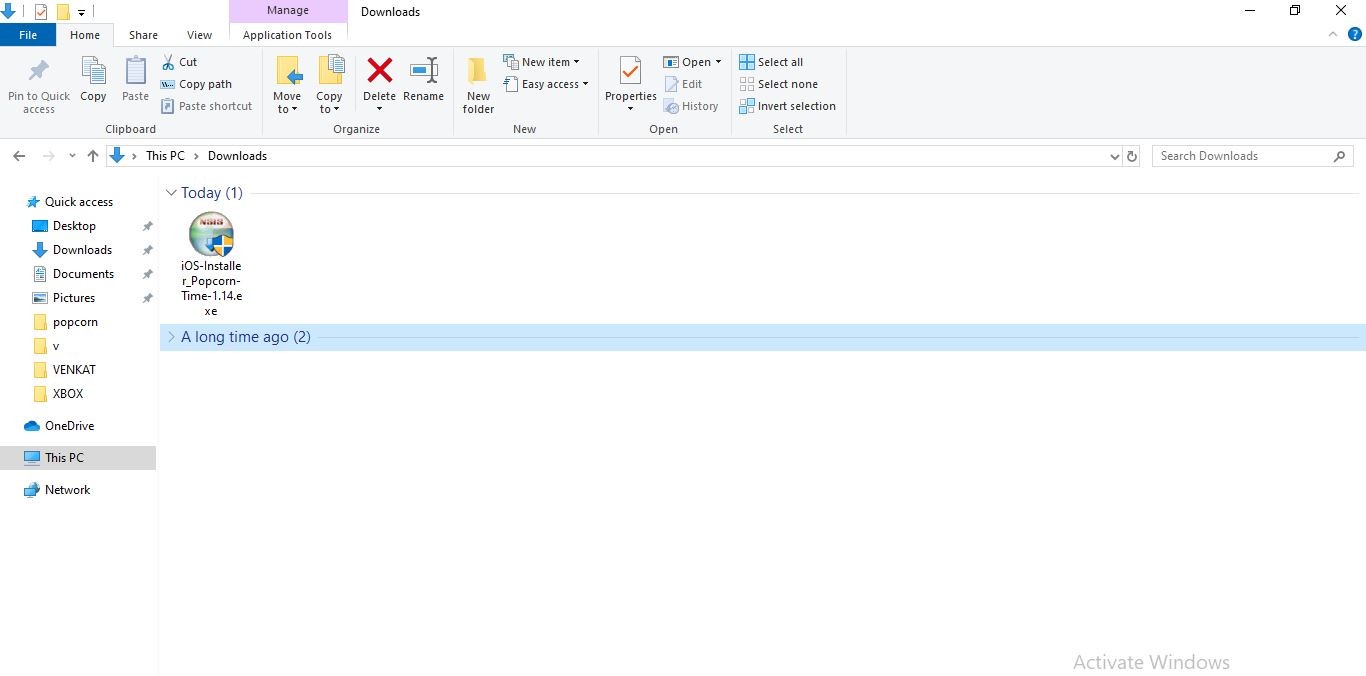The image size is (1366, 676).
Task: Expand the Open button dropdown arrow
Action: tap(718, 62)
